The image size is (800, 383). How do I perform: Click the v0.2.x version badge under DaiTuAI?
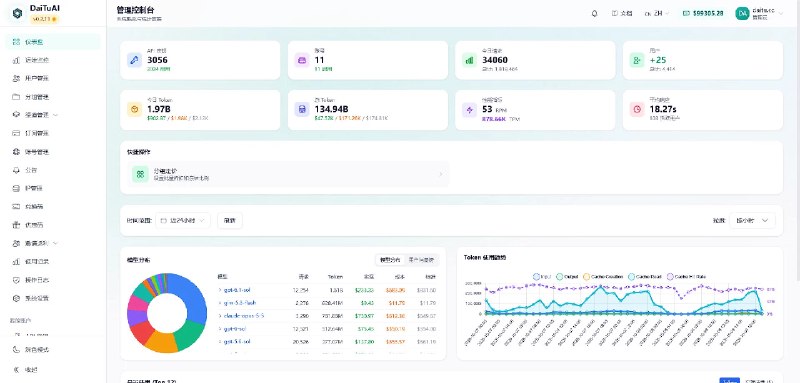point(45,19)
